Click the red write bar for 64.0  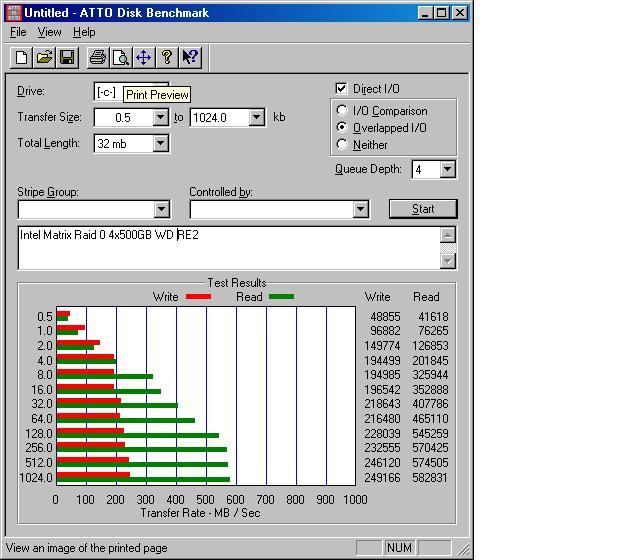(x=88, y=416)
